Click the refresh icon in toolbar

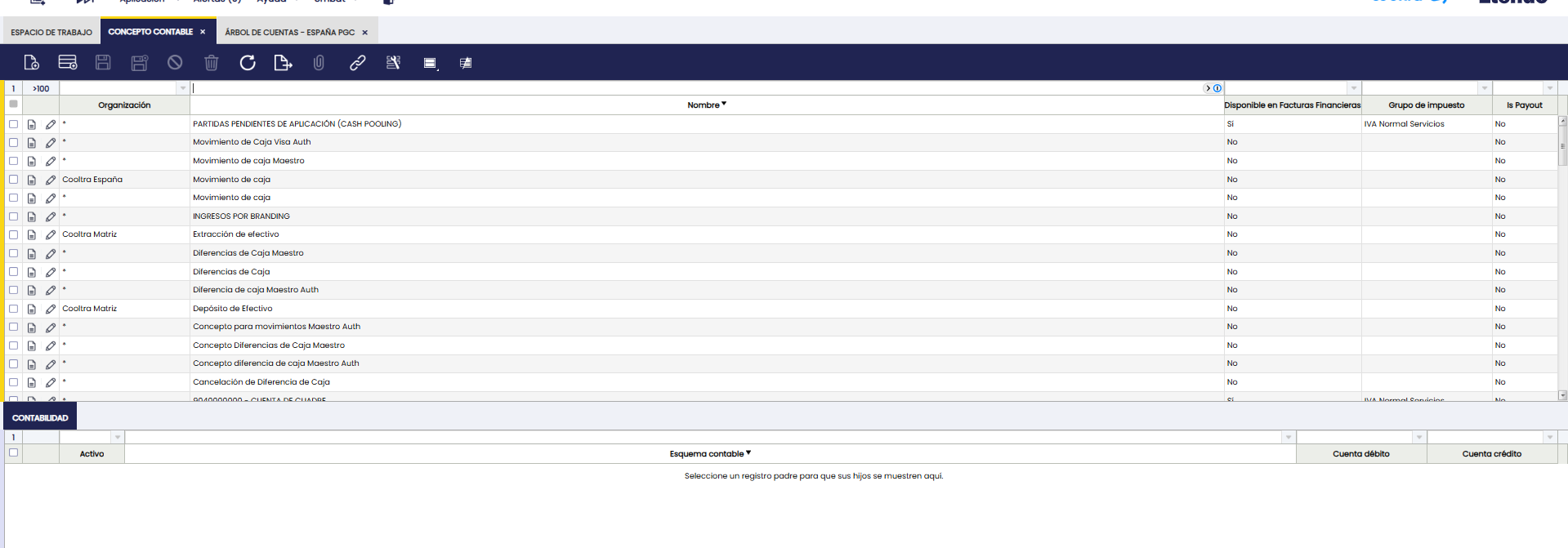(x=248, y=63)
